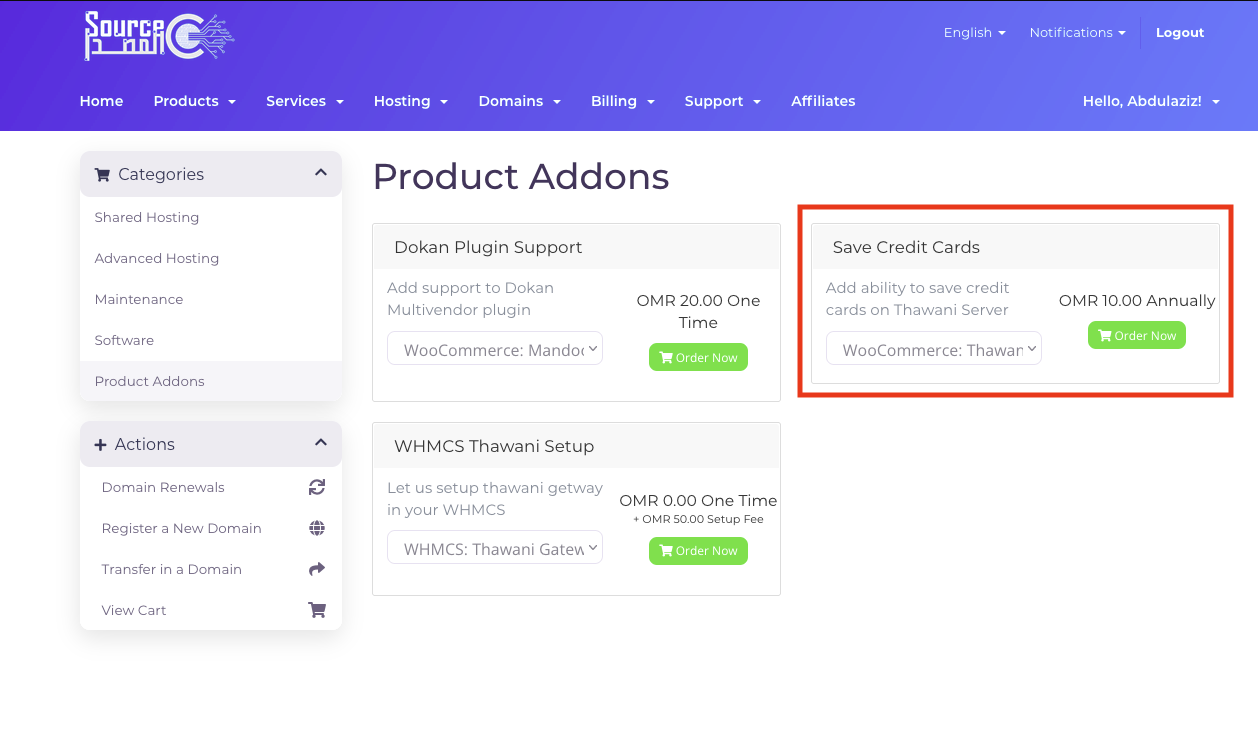Click the 'Add ability to save credit cards' description
The image size is (1258, 737).
(x=917, y=299)
